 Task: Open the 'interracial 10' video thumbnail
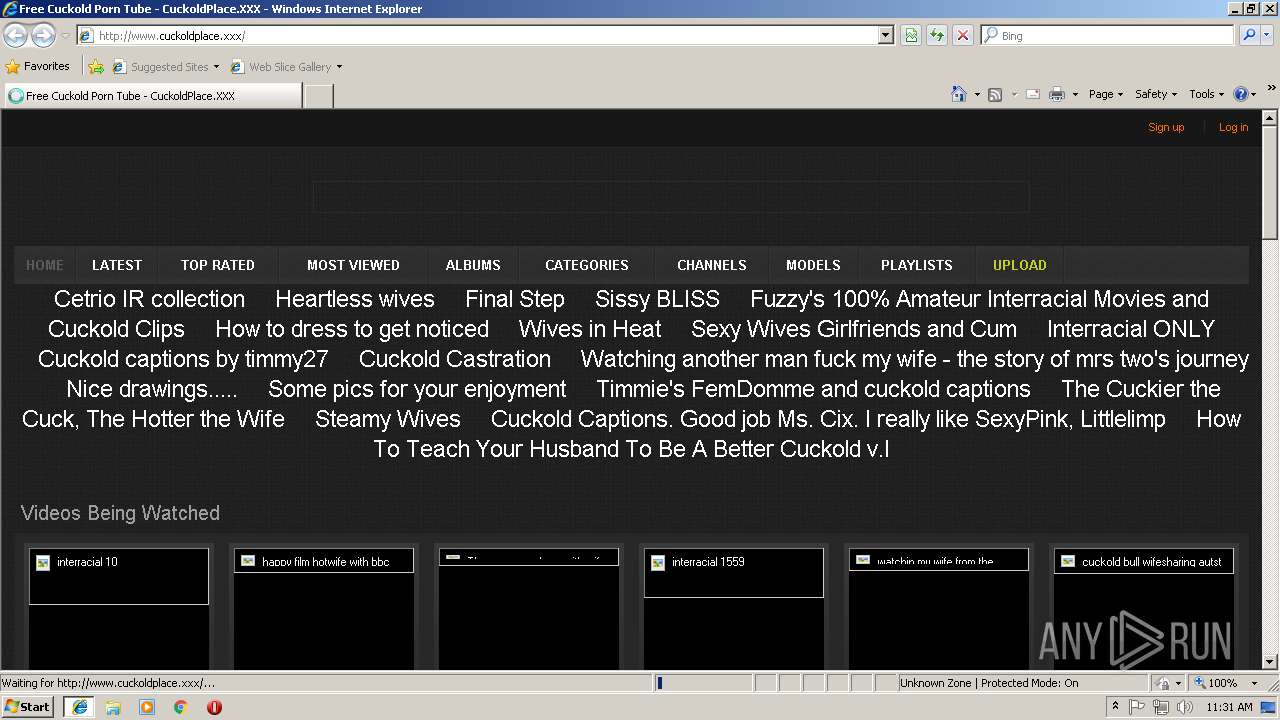[119, 576]
